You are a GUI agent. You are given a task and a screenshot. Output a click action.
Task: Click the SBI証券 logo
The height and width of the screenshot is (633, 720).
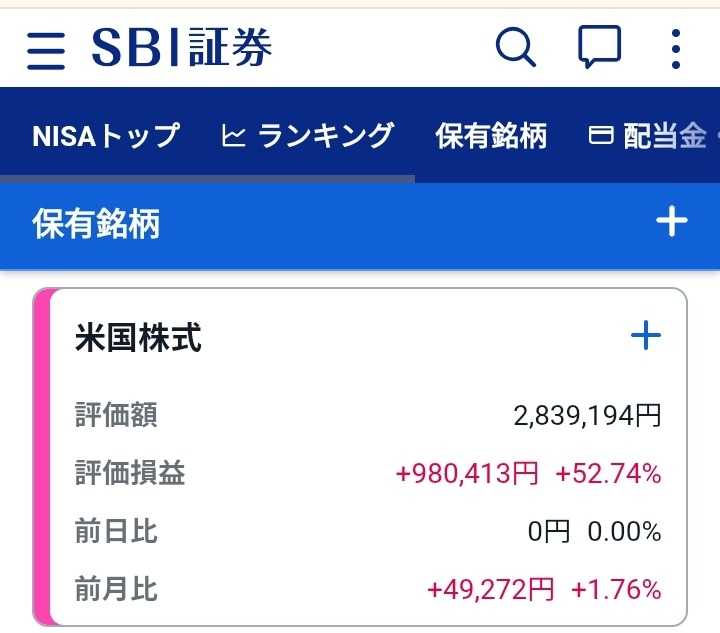click(182, 47)
